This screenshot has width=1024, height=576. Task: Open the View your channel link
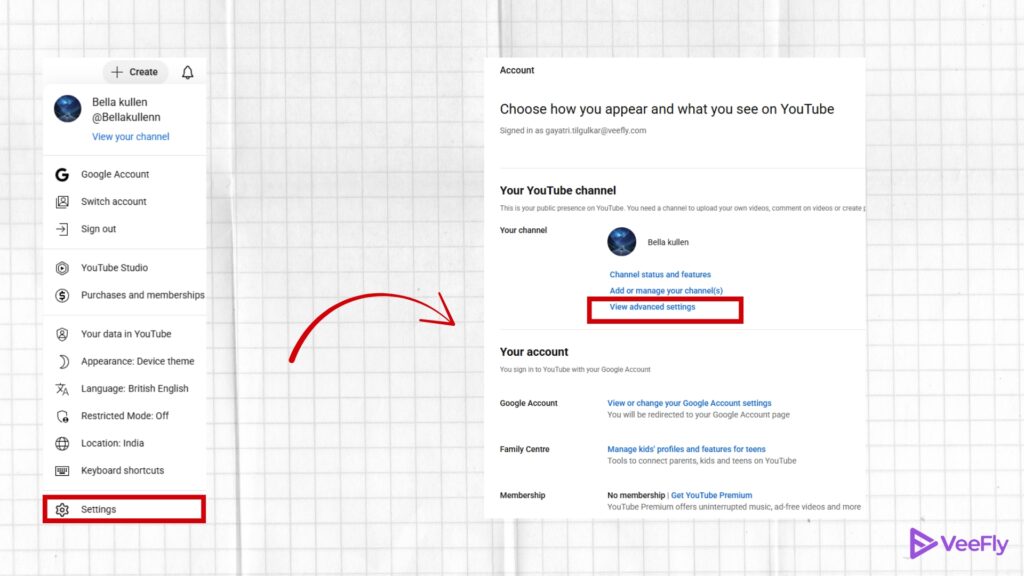130,136
